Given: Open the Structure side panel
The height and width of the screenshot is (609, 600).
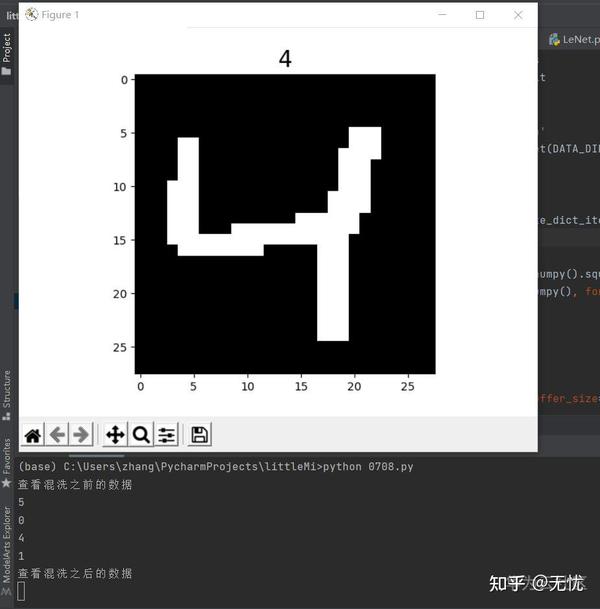Looking at the screenshot, I should click(x=7, y=395).
